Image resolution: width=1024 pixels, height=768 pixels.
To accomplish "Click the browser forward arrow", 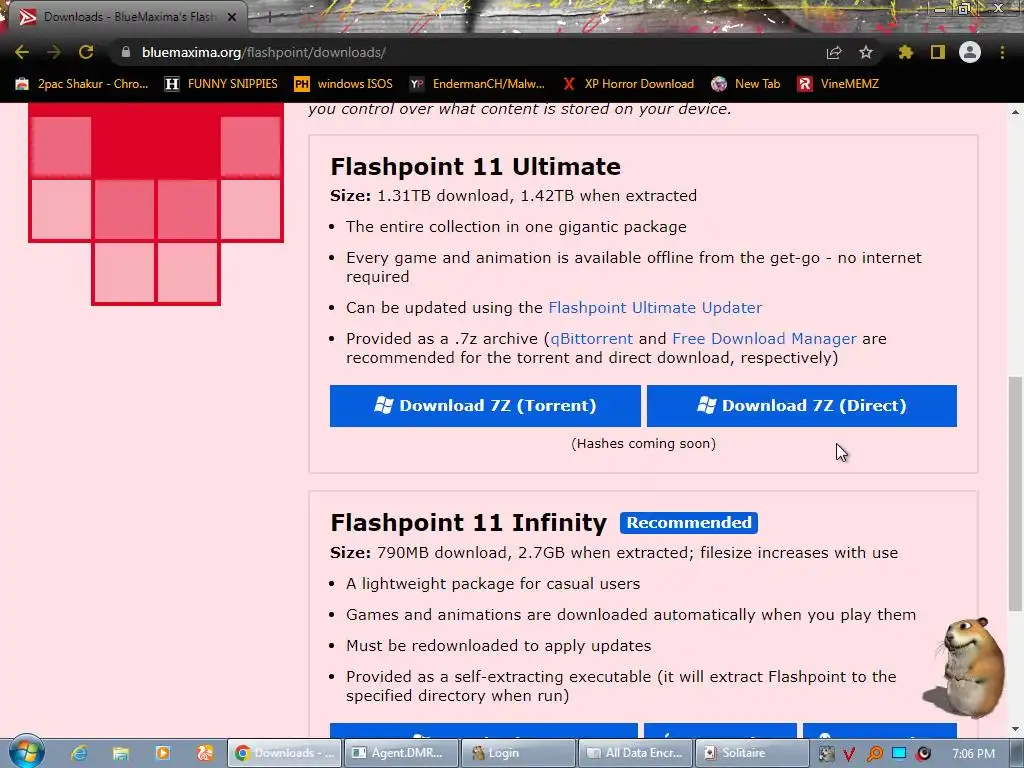I will (x=54, y=52).
